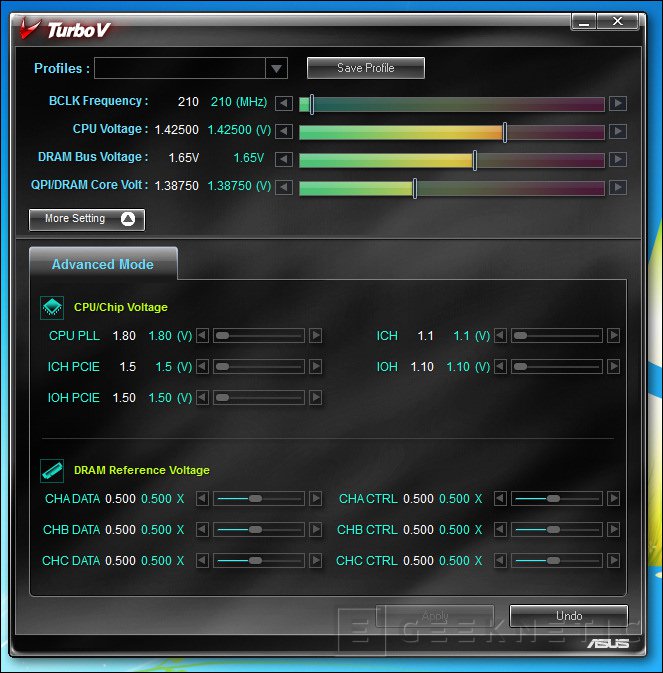Click the CHC CTRL slider thumb
The height and width of the screenshot is (673, 663).
(x=553, y=561)
